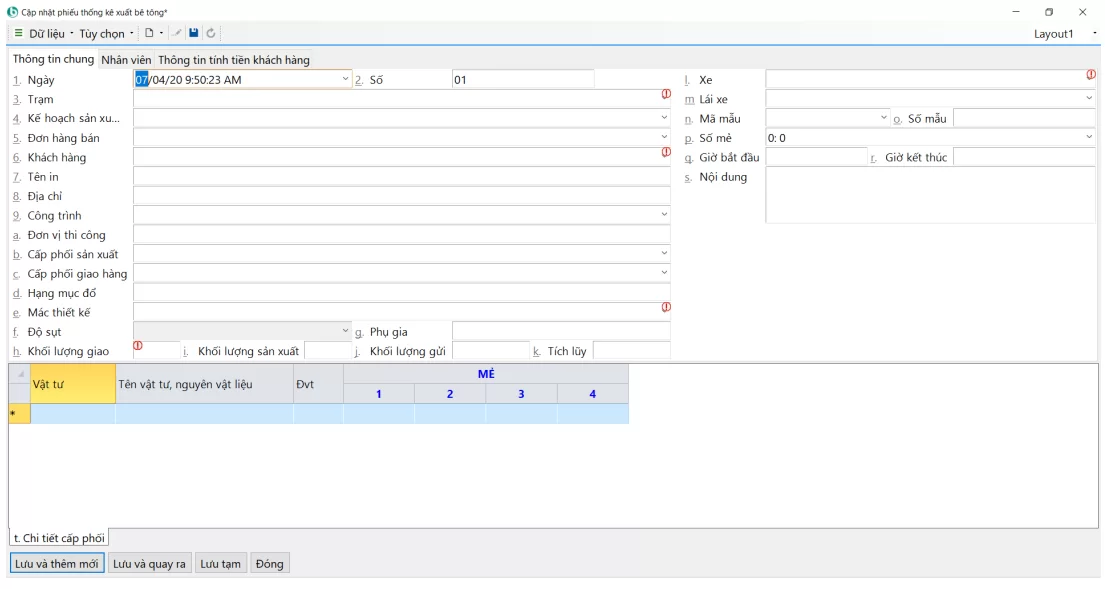1105x589 pixels.
Task: Open the Dữ liệu menu
Action: (x=47, y=33)
